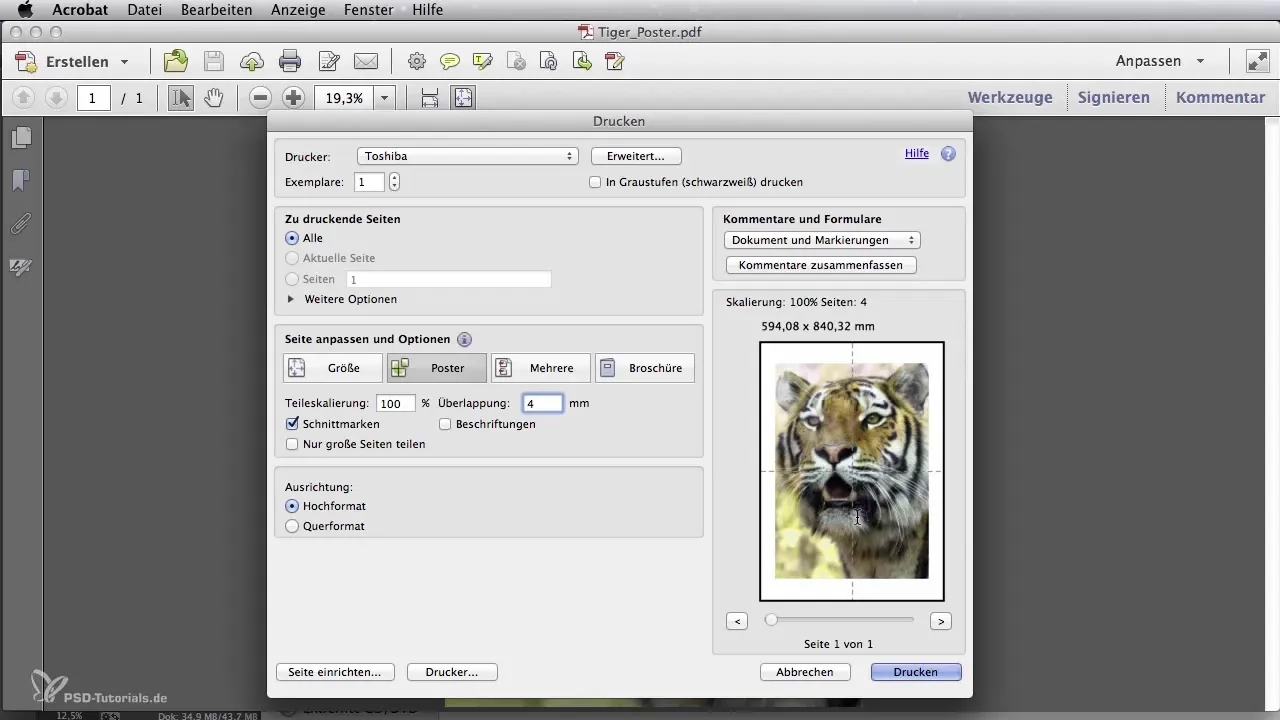Click the yellow sticky note comment icon
This screenshot has height=720, width=1280.
point(450,62)
